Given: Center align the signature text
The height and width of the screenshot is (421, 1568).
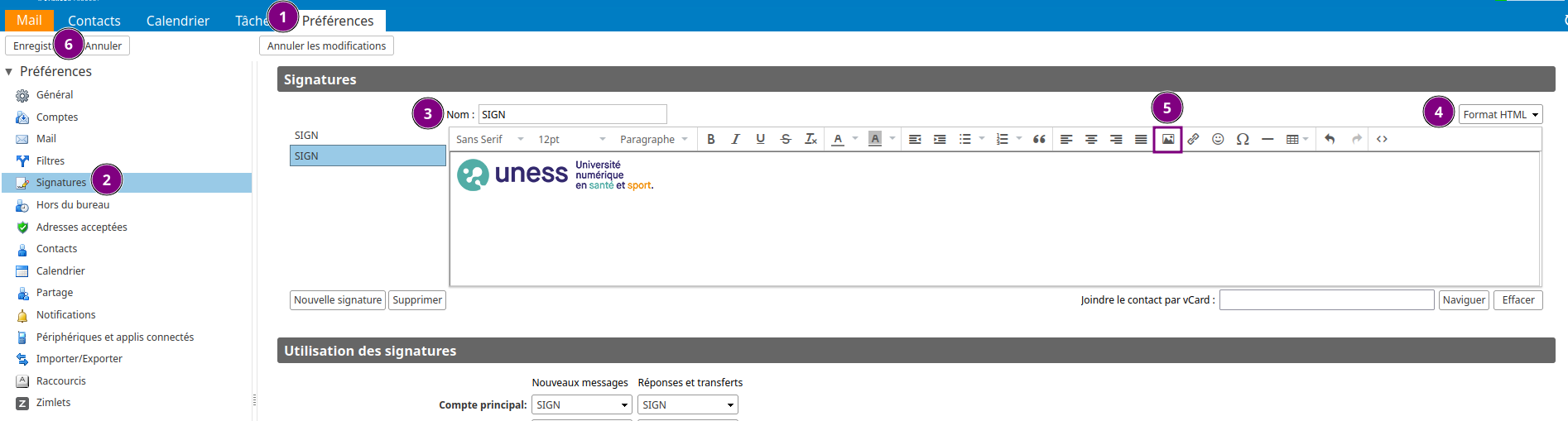Looking at the screenshot, I should (x=1091, y=139).
